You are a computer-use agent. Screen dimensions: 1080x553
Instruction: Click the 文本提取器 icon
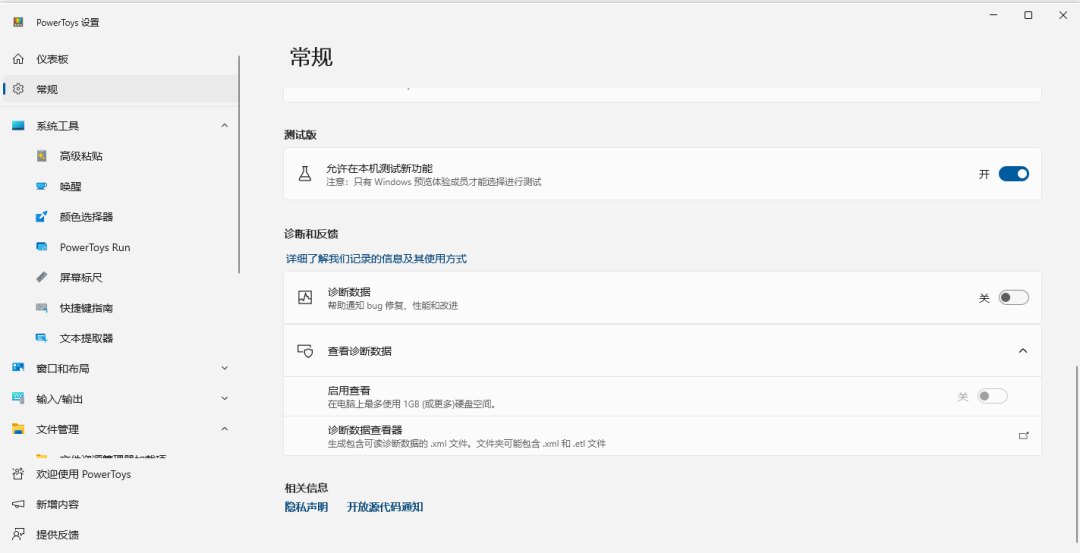(x=42, y=338)
